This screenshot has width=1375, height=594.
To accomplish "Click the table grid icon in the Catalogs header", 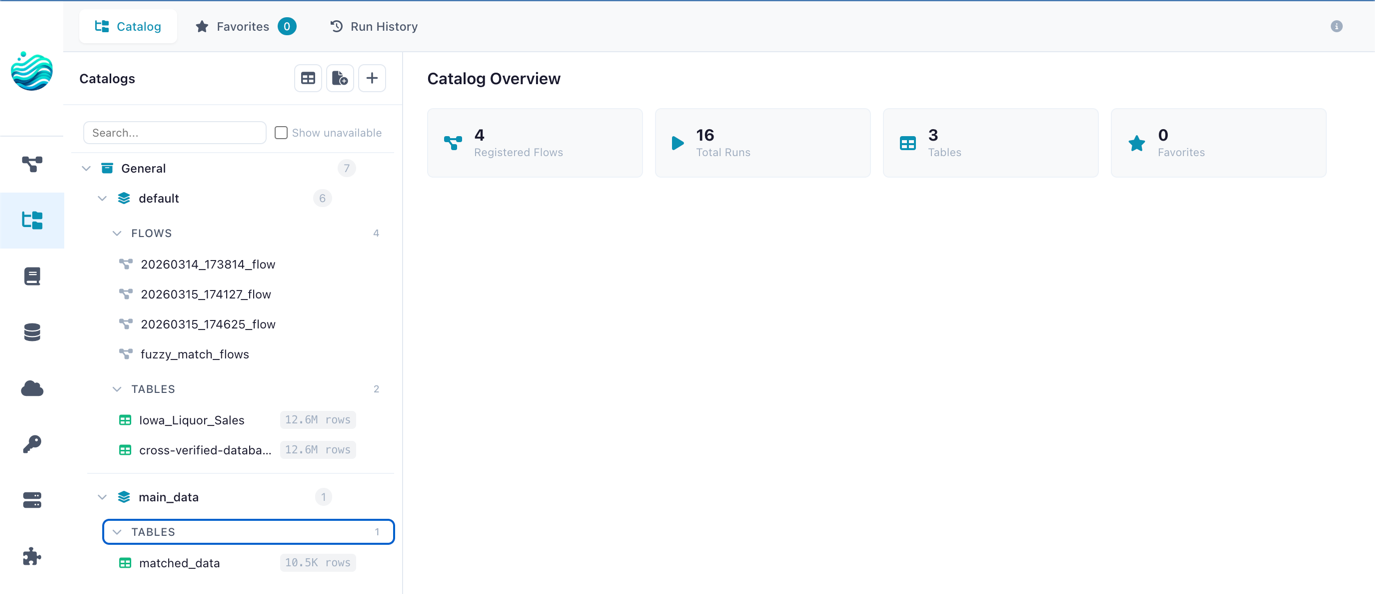I will [x=308, y=78].
